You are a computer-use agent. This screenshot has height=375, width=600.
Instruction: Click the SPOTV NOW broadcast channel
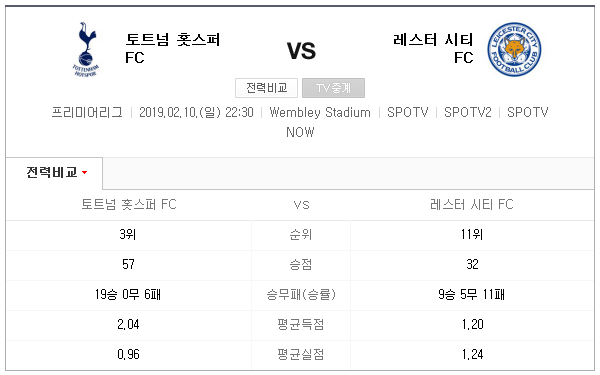pyautogui.click(x=417, y=122)
